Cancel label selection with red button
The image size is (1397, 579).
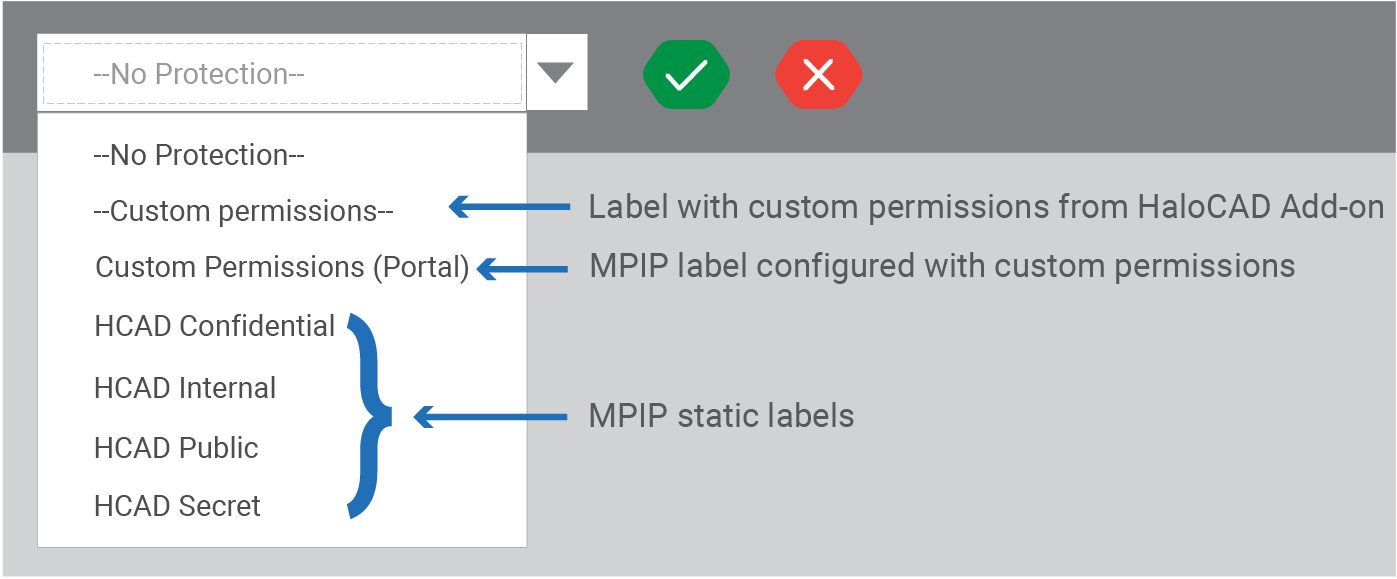pos(818,74)
